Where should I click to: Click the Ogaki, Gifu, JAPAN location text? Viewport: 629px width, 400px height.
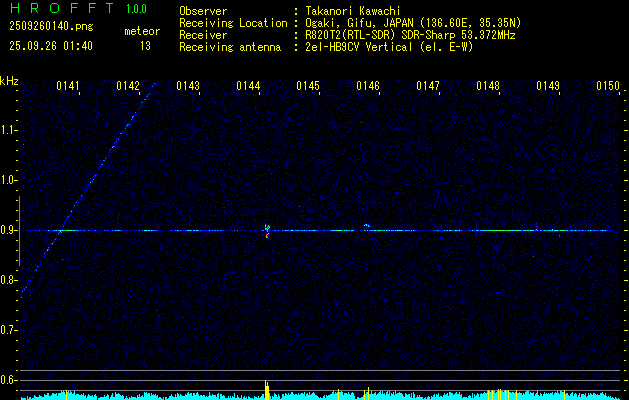413,23
